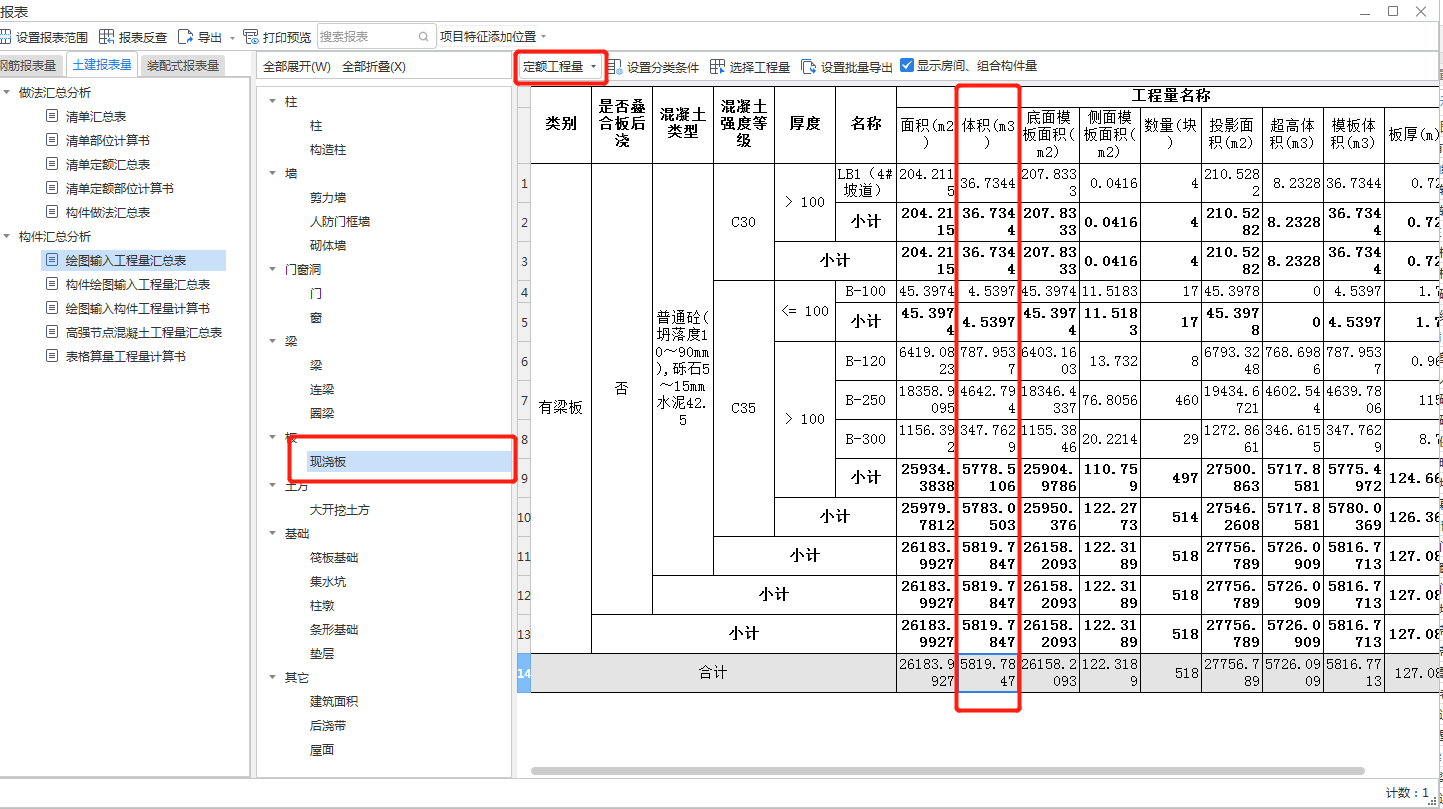Click document icon beside 清单定额汇总表
1443x809 pixels.
[52, 164]
